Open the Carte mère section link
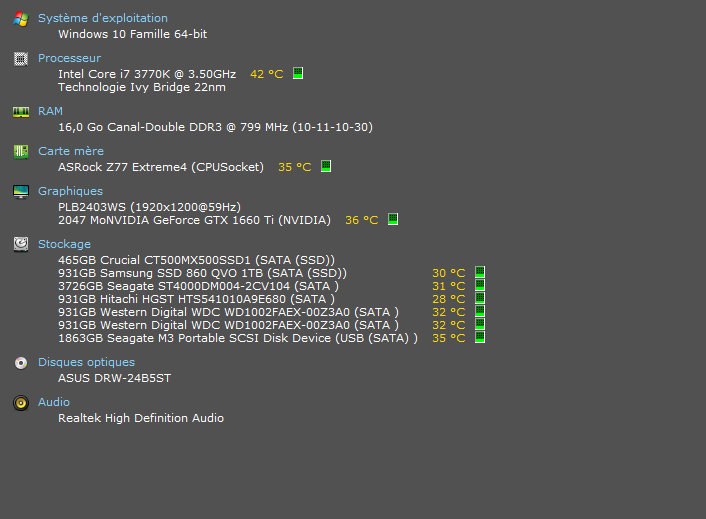 (70, 151)
